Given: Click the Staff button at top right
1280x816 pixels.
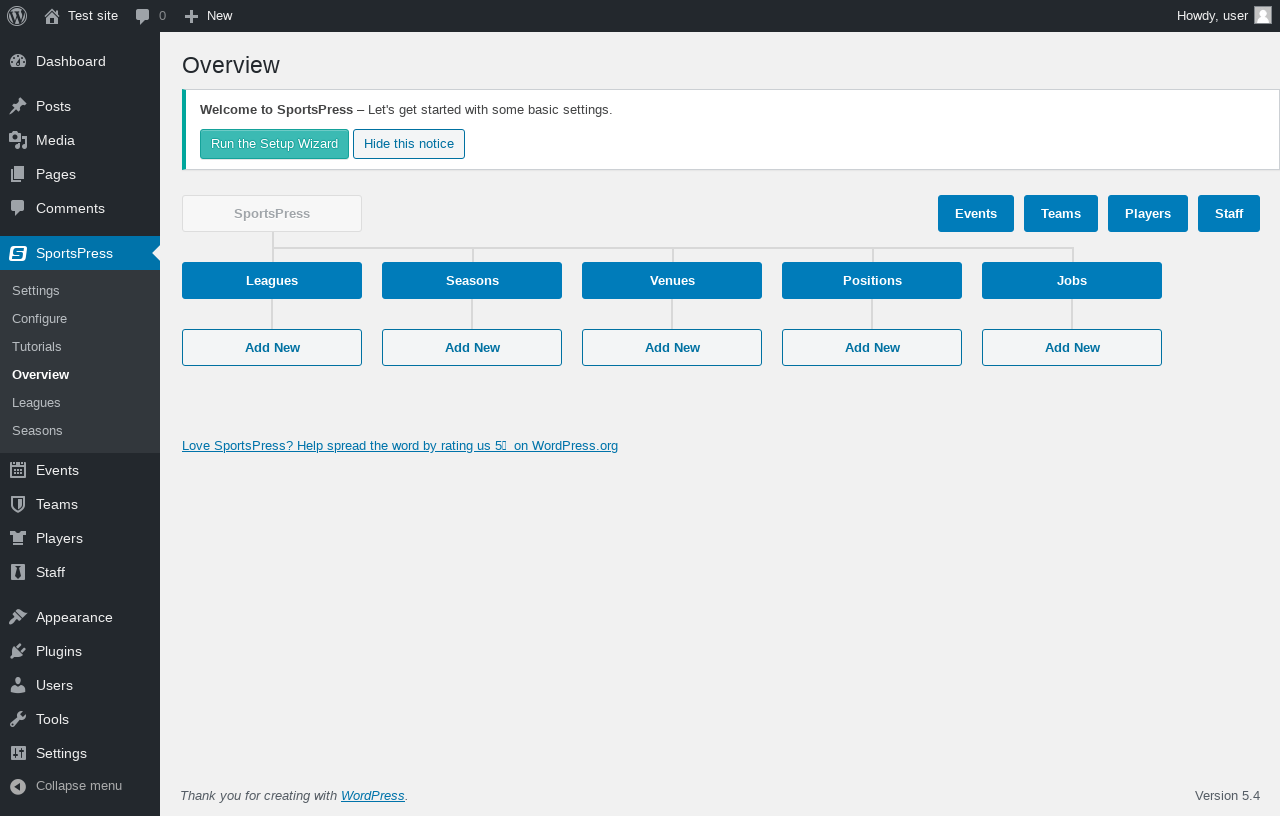Looking at the screenshot, I should [1229, 213].
